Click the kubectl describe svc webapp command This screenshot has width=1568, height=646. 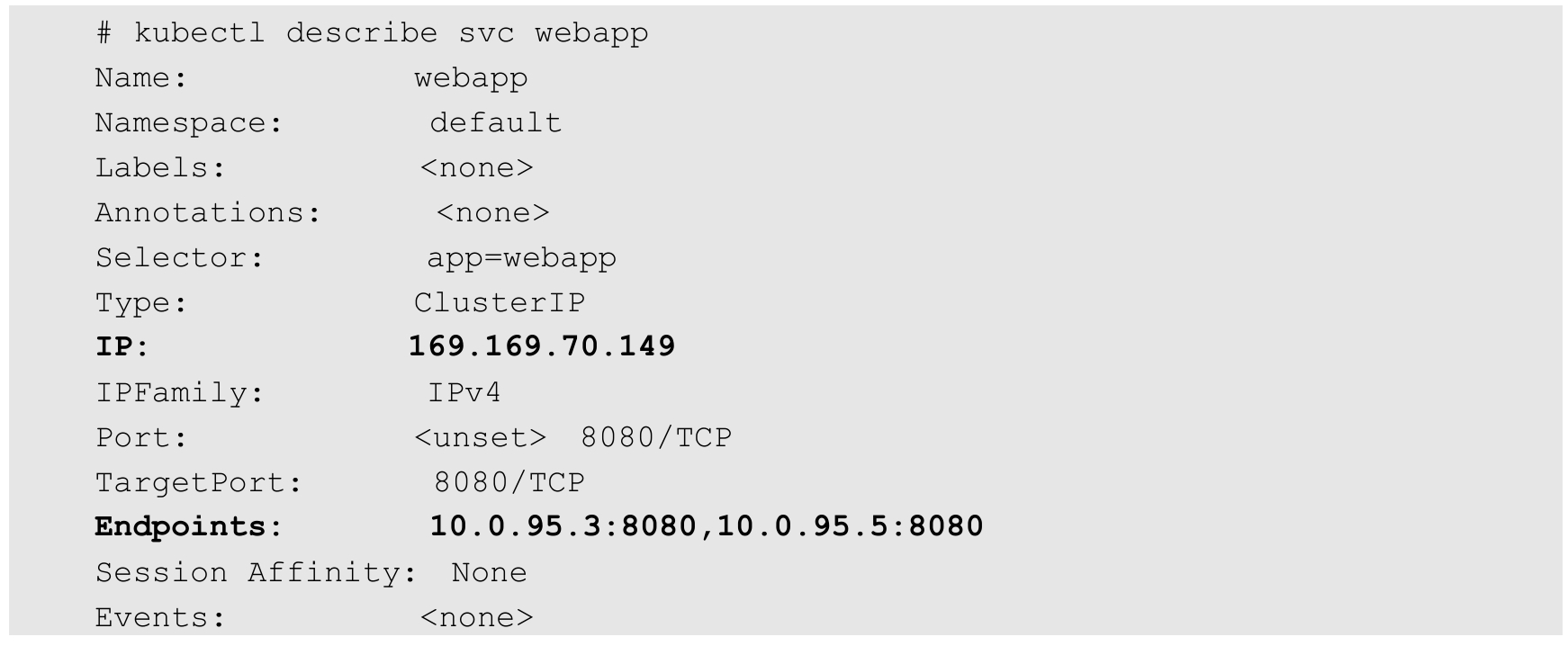[x=372, y=33]
